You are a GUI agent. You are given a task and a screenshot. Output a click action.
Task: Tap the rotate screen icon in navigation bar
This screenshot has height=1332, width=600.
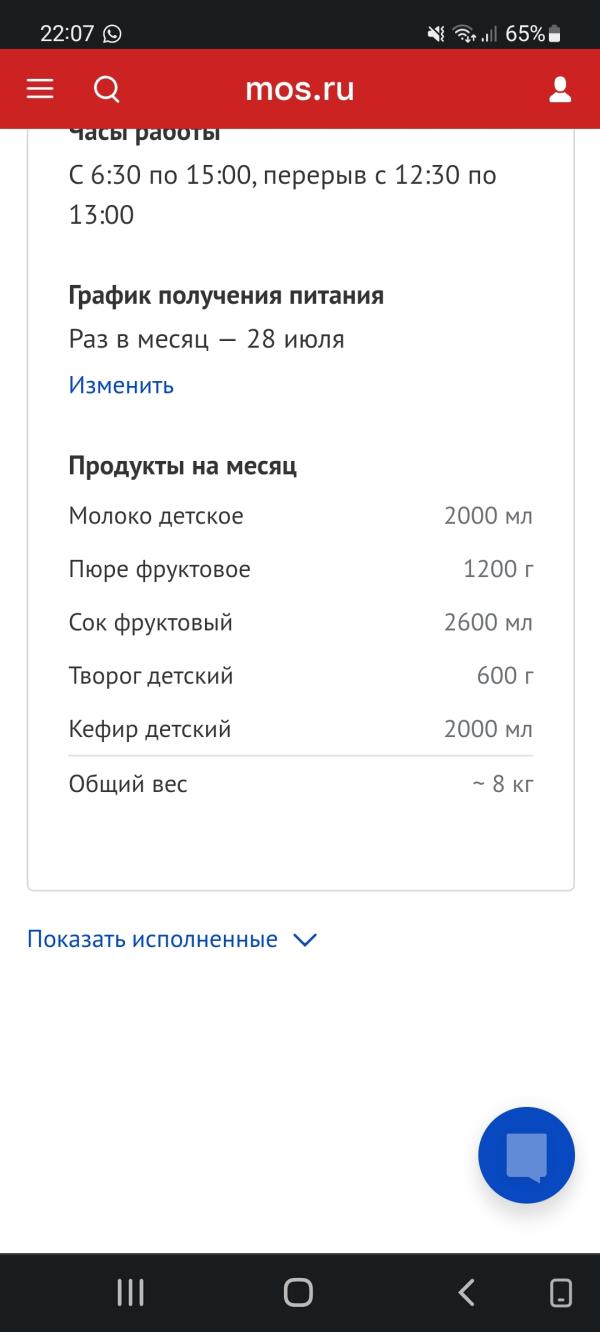pyautogui.click(x=562, y=1292)
